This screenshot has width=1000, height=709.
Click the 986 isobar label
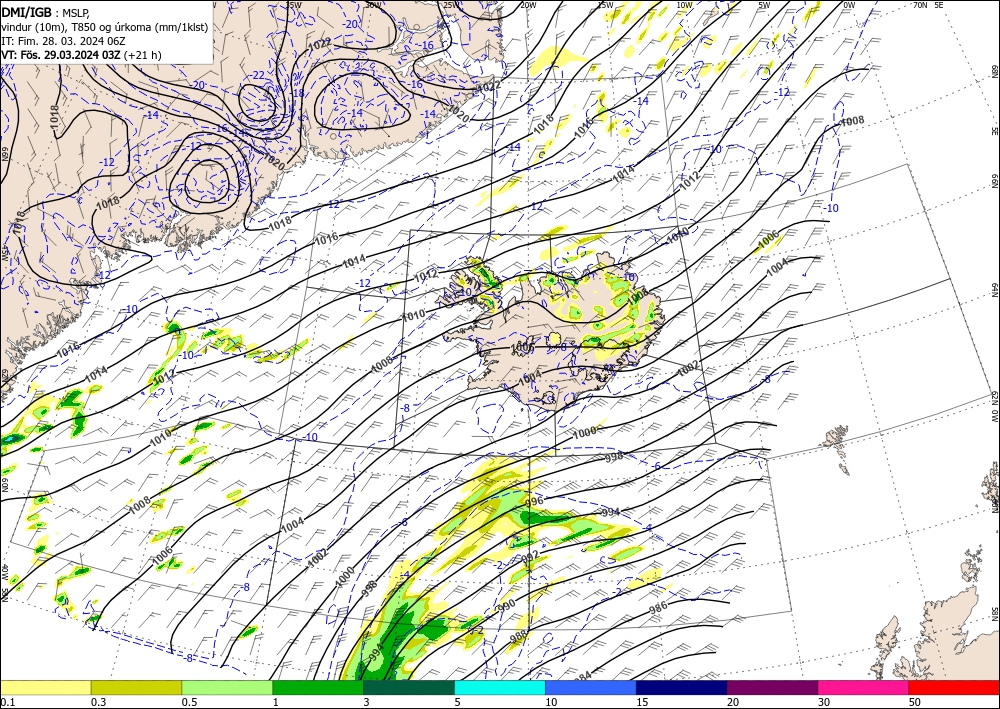pos(658,608)
